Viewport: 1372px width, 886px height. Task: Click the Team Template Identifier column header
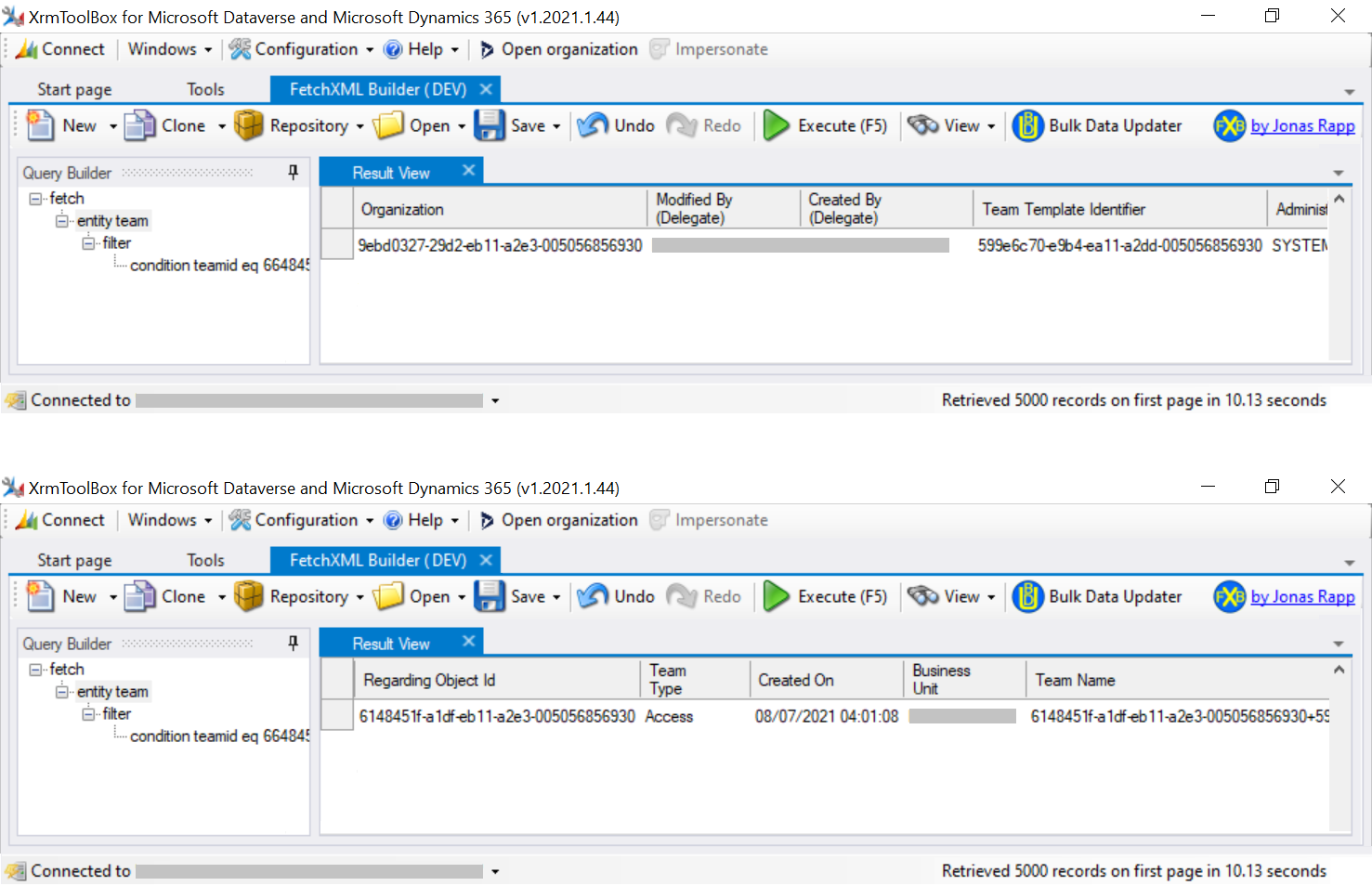pos(1064,209)
